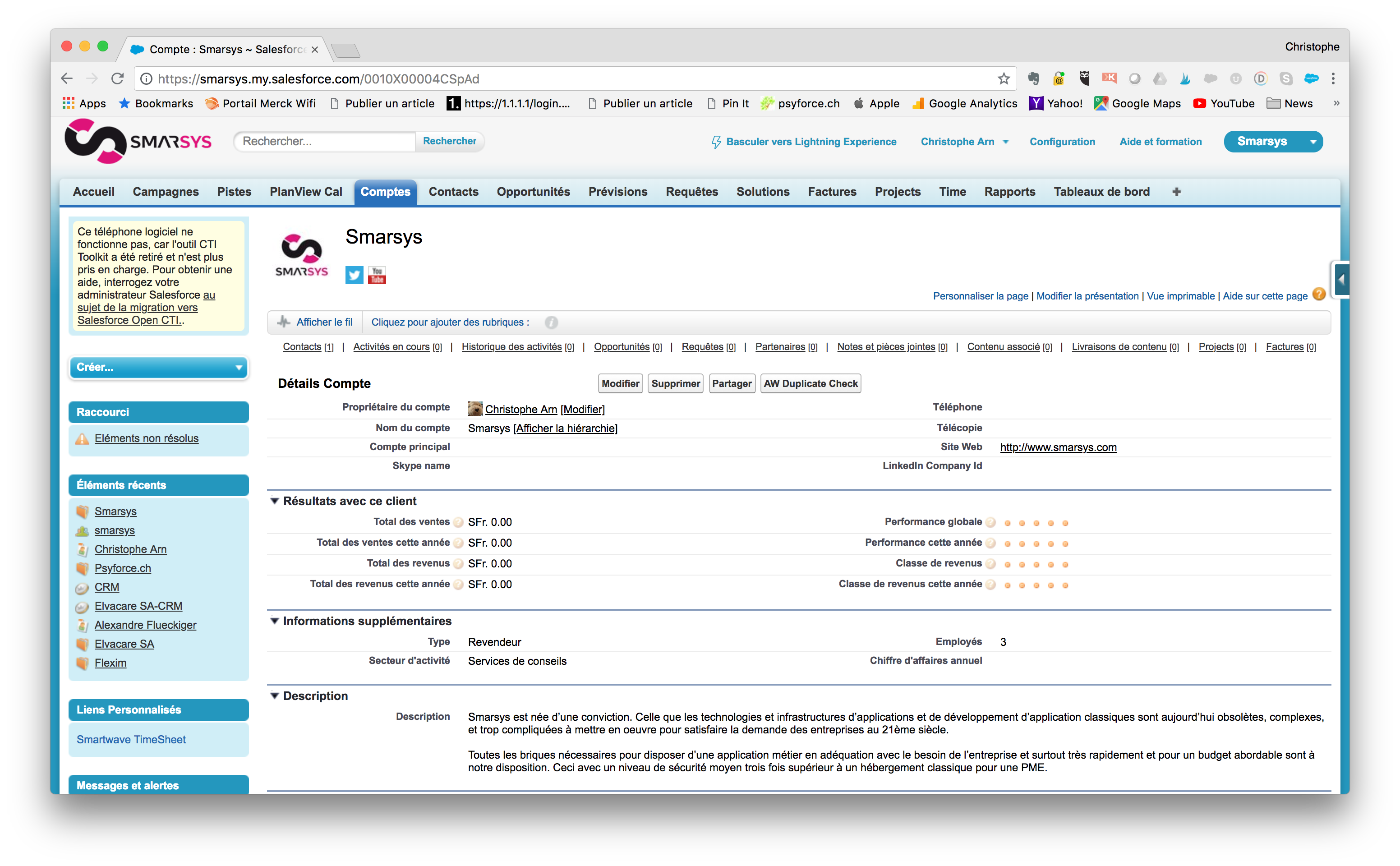
Task: Open the Tableaux de bord tab
Action: click(x=1101, y=192)
